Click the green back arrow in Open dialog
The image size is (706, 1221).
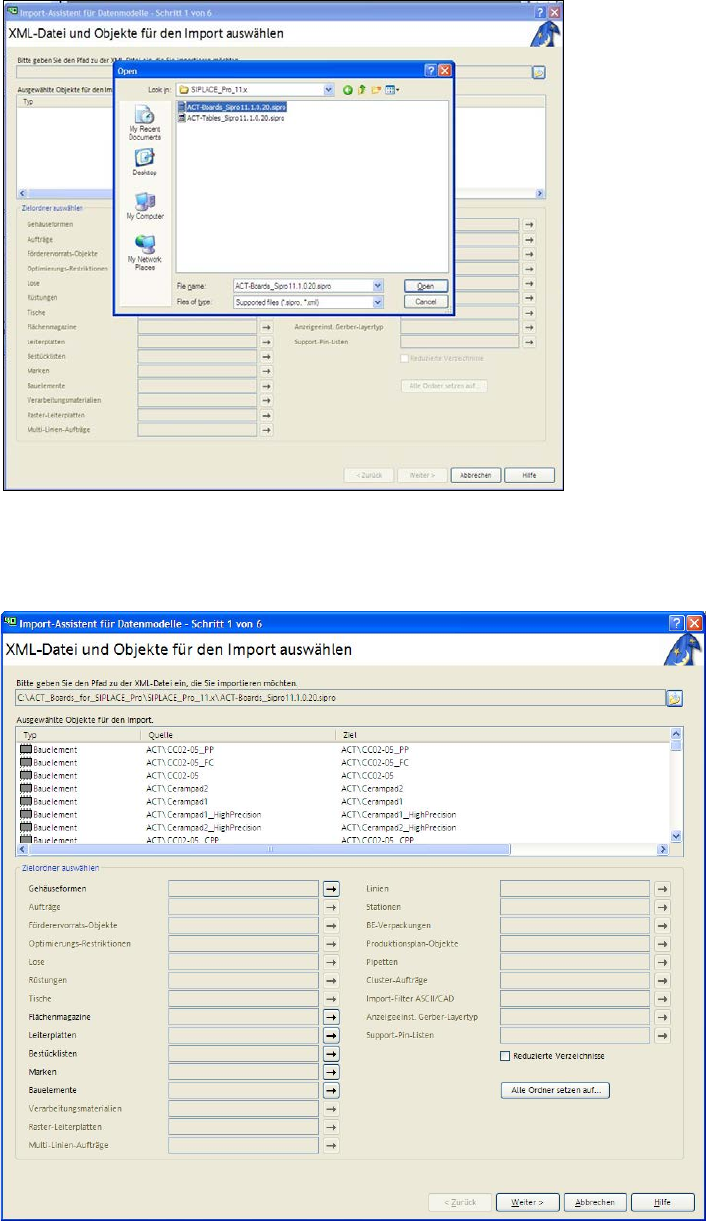point(348,90)
